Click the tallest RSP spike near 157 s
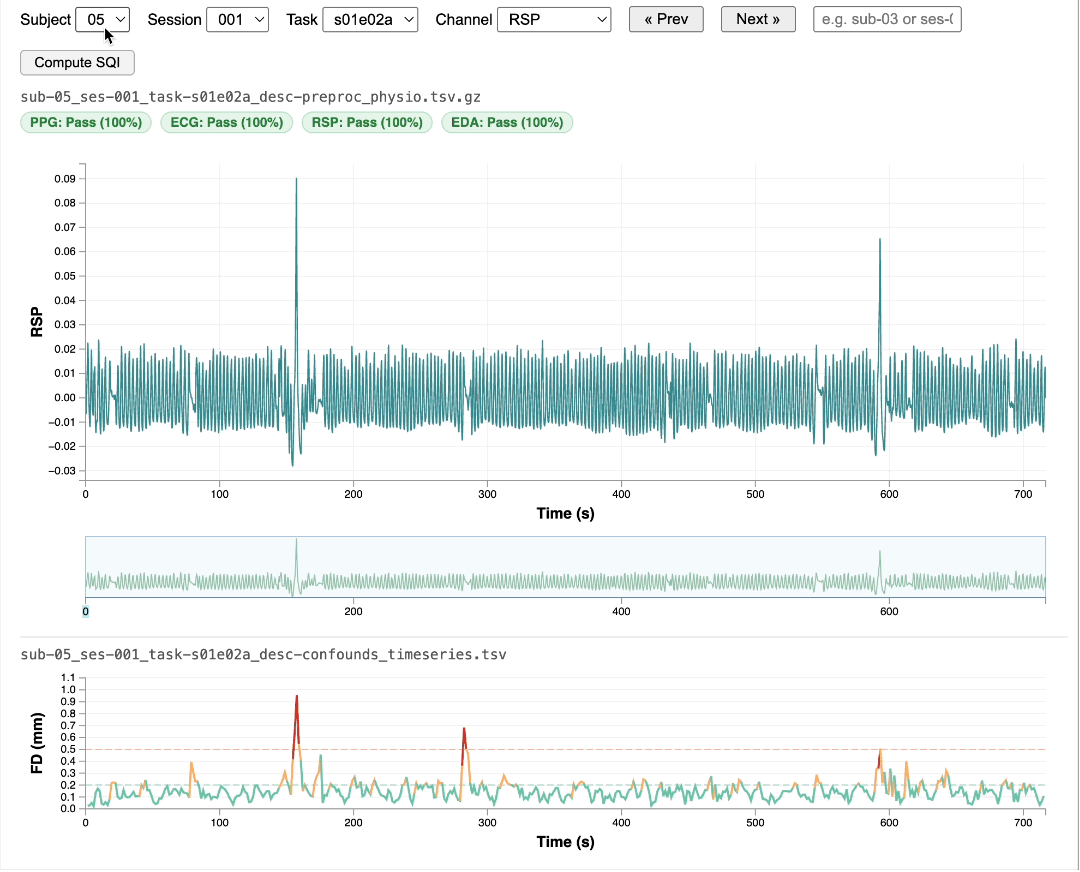1080x872 pixels. 296,182
